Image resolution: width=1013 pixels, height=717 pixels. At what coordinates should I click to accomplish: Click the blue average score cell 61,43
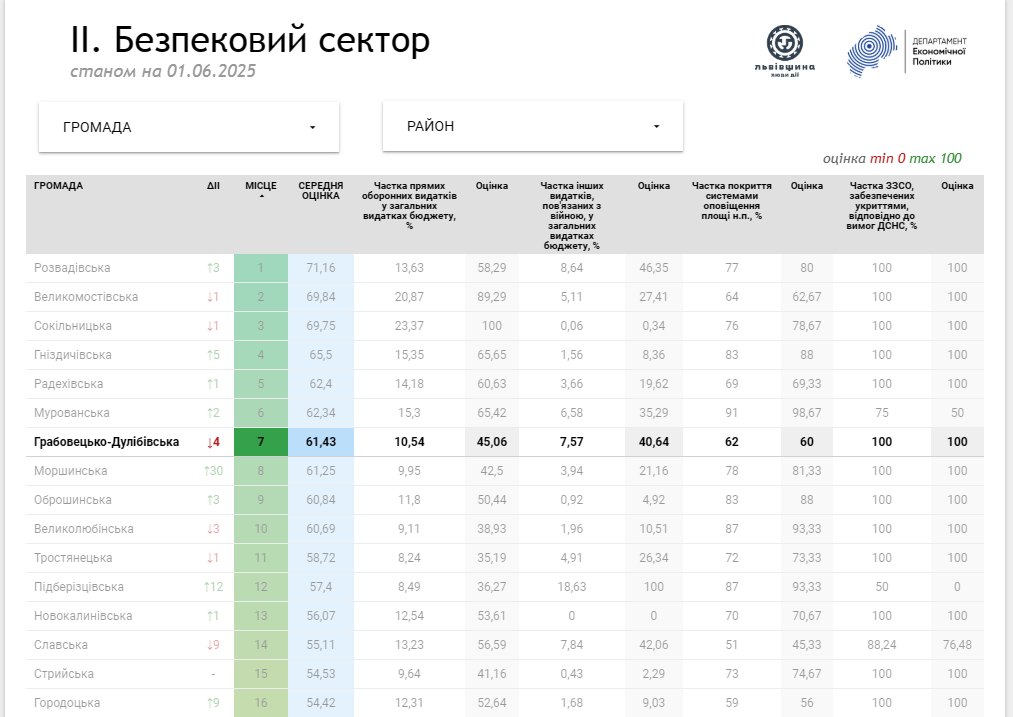coord(321,442)
